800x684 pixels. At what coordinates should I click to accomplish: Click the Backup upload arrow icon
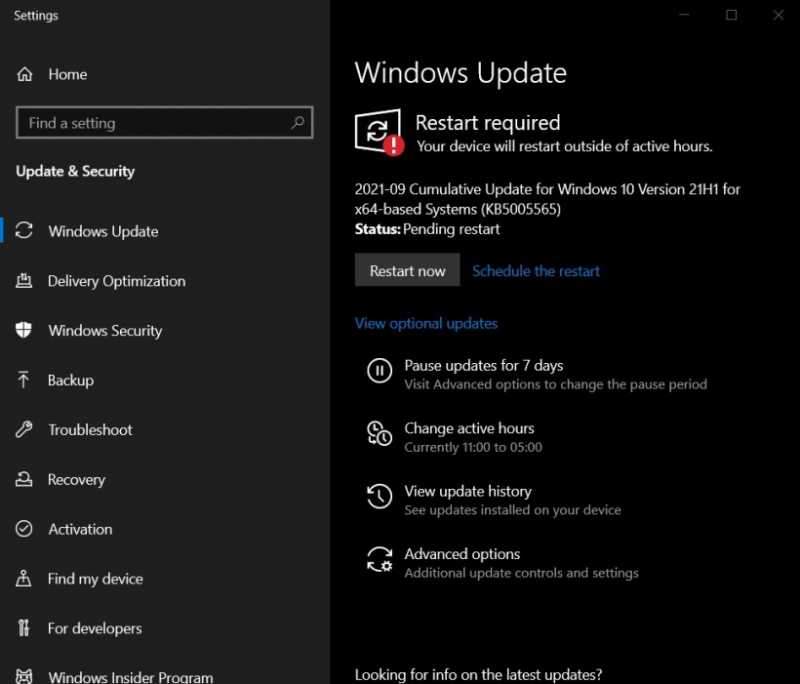(x=24, y=380)
